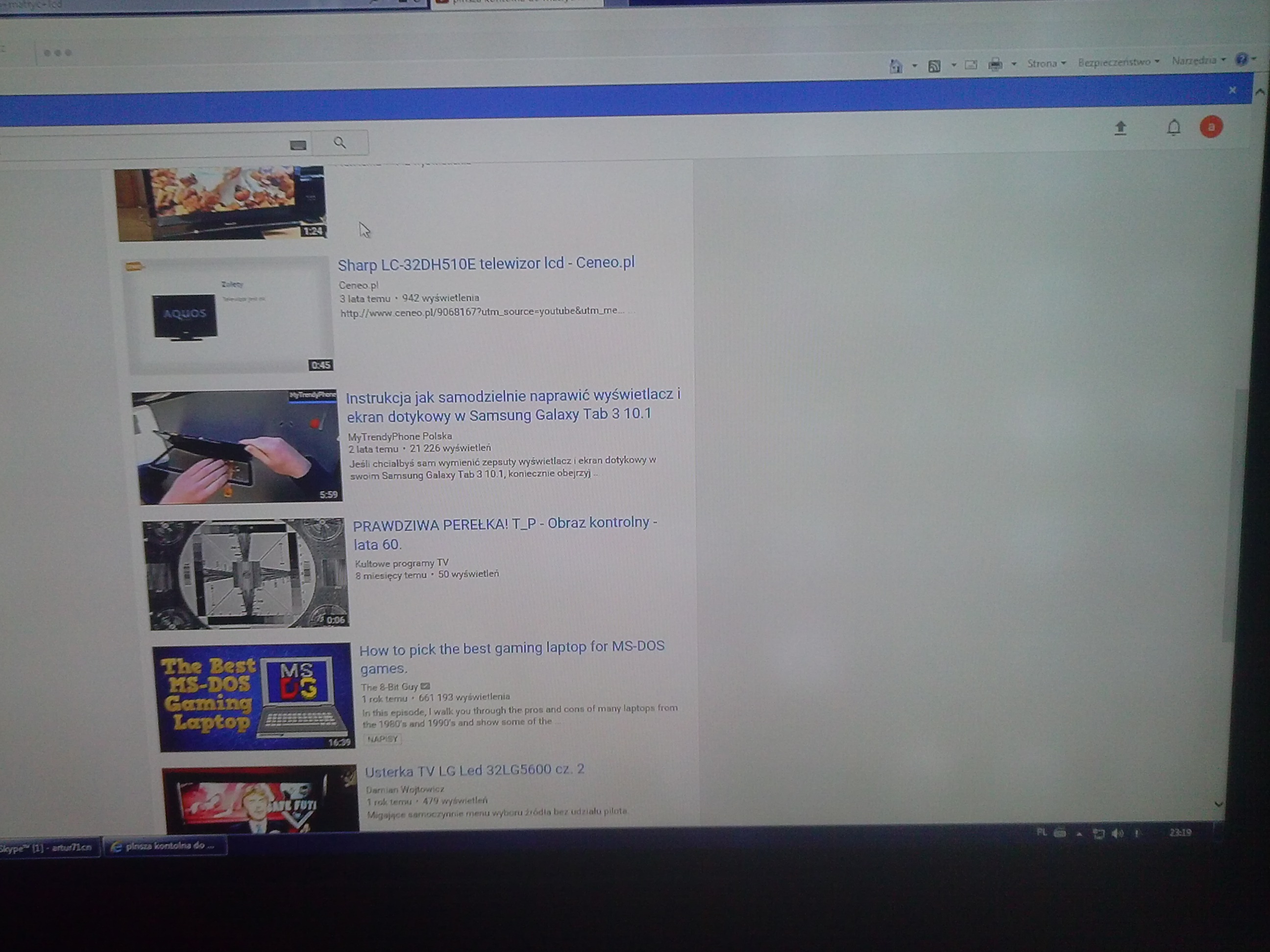Click the page scrollbar up arrow
1270x952 pixels.
(1260, 92)
